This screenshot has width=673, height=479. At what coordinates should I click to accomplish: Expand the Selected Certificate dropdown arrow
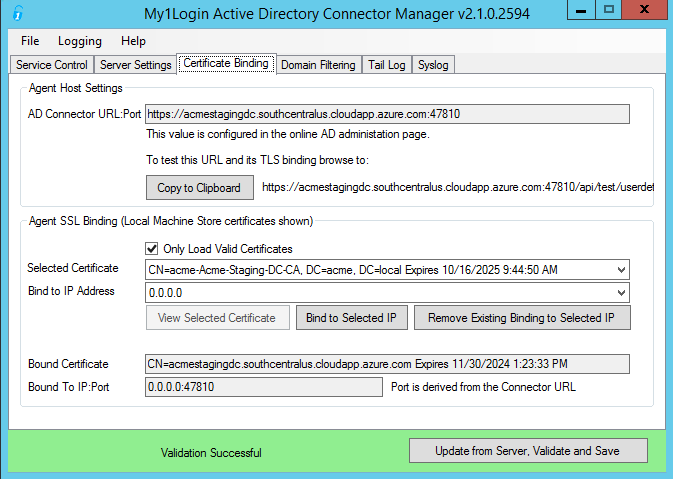pos(621,270)
